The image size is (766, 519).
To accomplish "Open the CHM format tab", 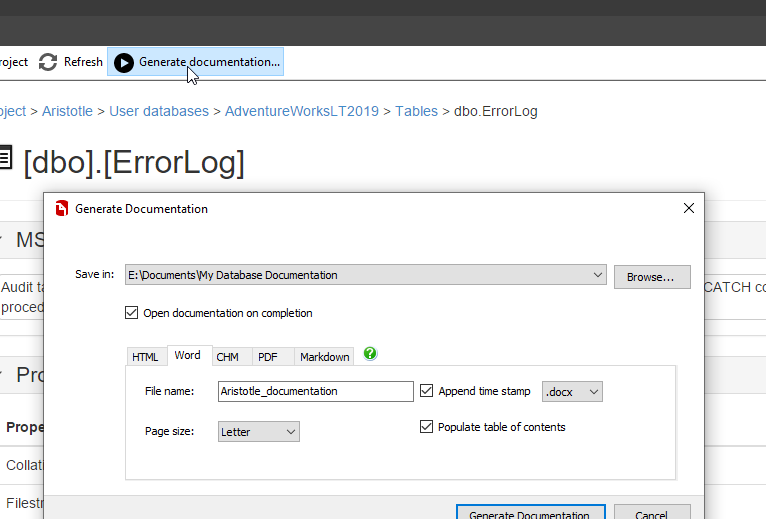I will click(x=227, y=357).
